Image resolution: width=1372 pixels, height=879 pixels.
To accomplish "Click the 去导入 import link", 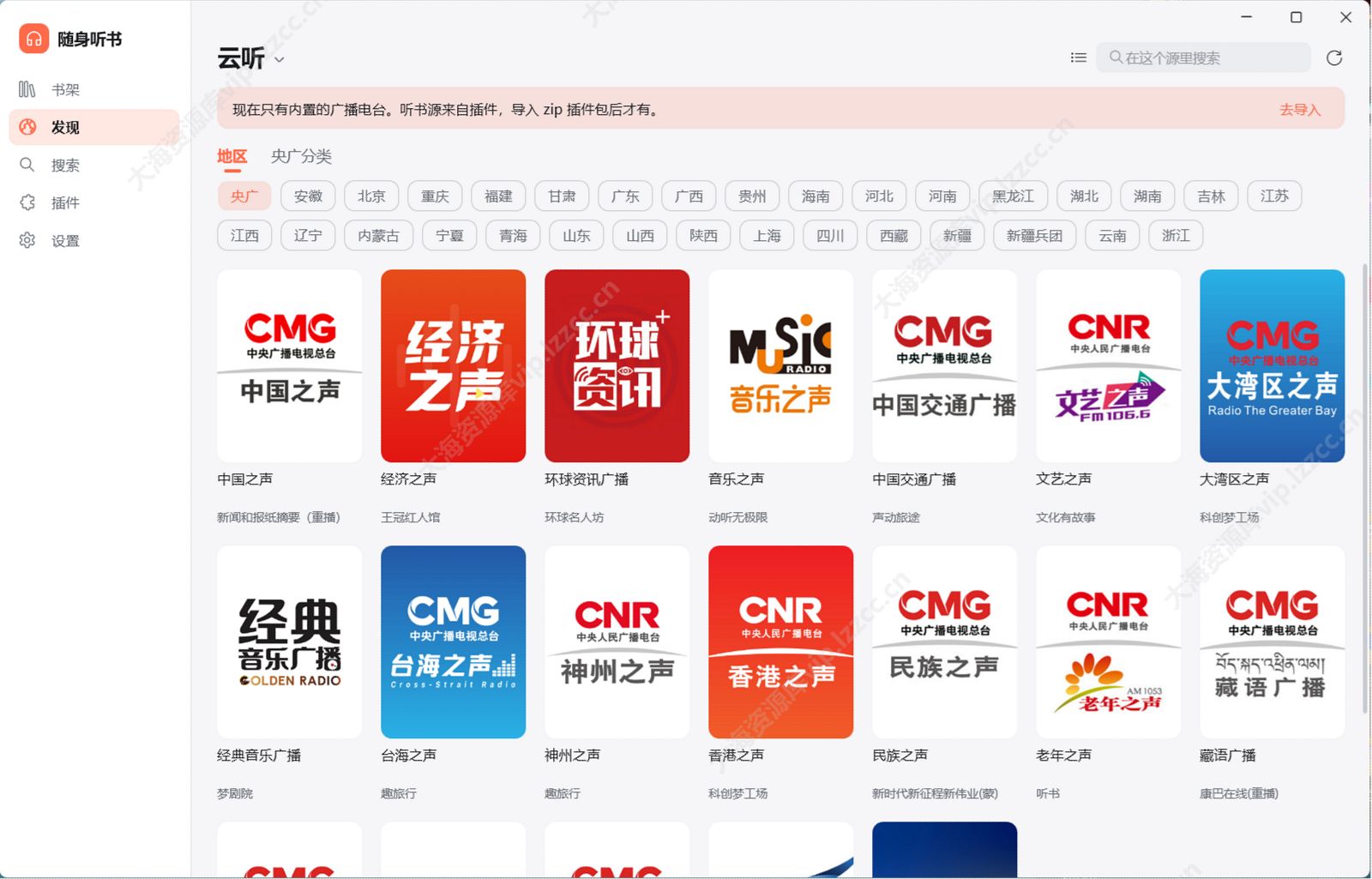I will pos(1300,110).
